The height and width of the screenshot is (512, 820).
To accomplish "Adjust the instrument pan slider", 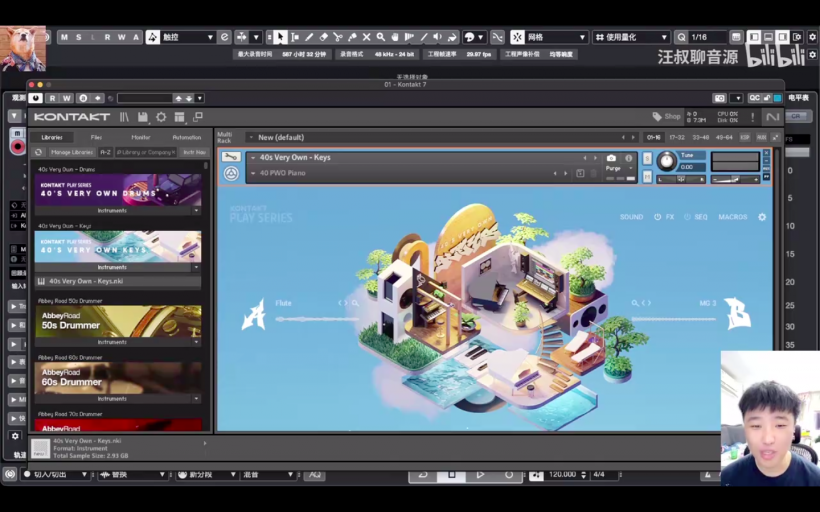I will pos(681,179).
